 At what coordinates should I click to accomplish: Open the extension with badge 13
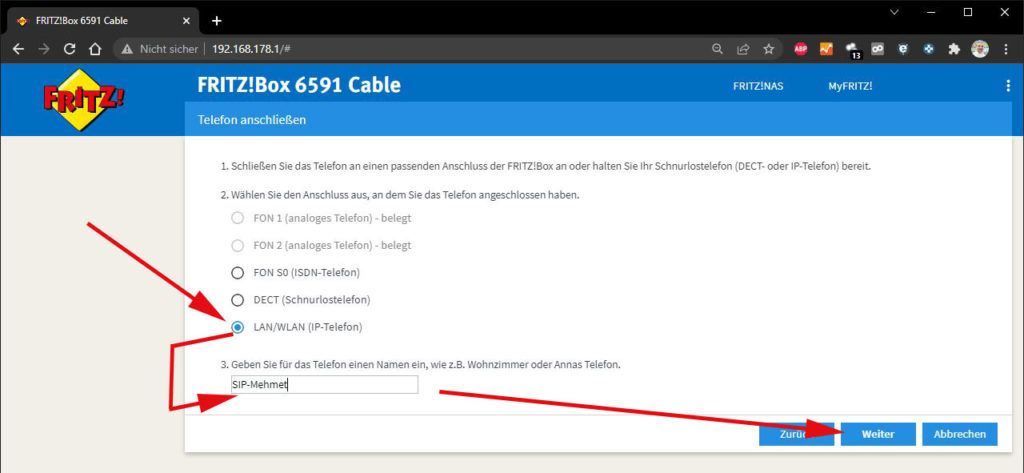click(852, 50)
